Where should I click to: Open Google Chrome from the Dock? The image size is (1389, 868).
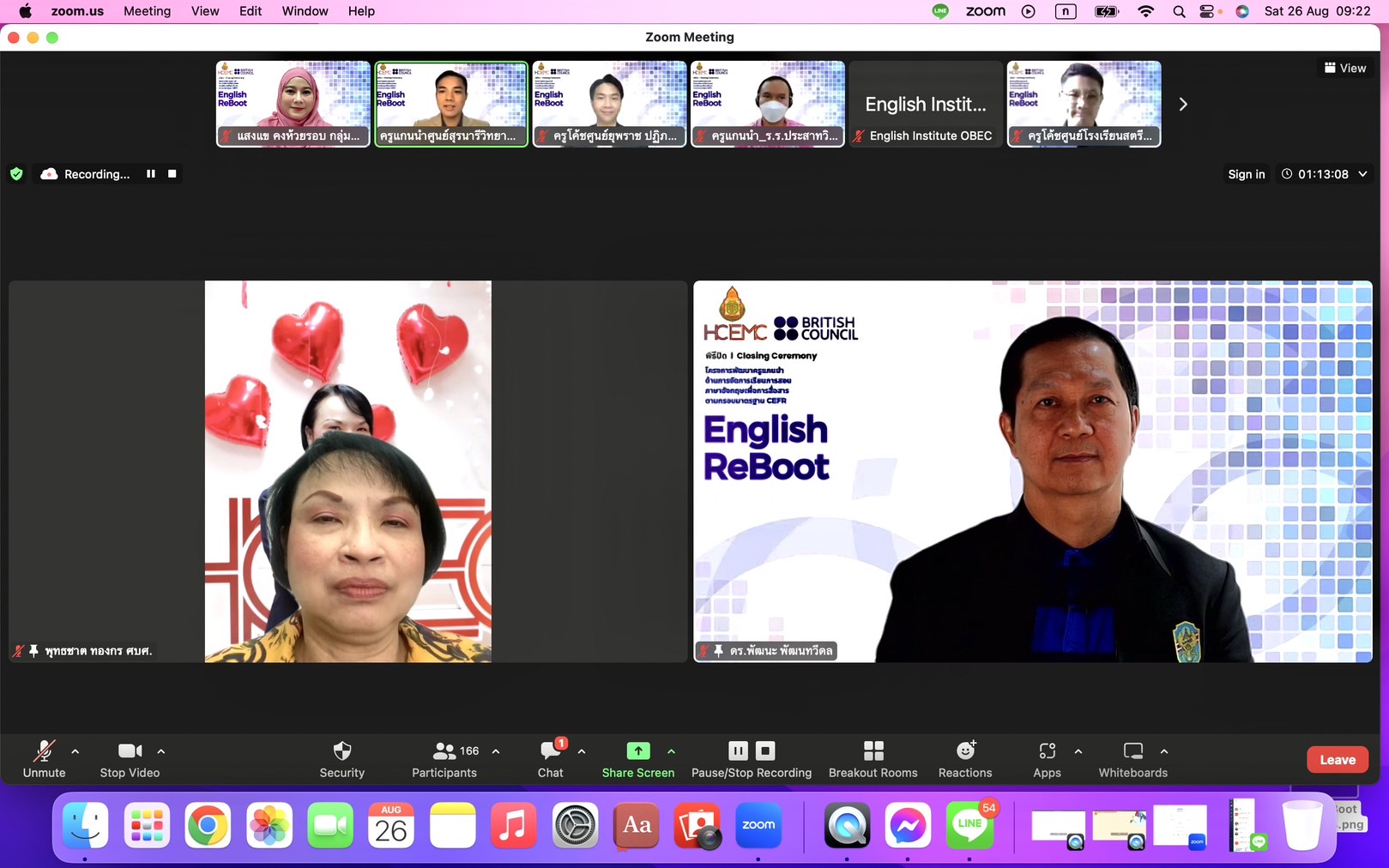coord(208,825)
